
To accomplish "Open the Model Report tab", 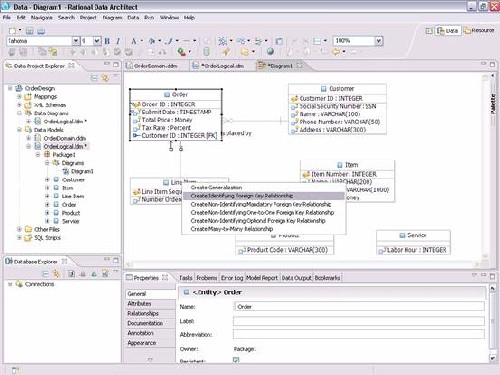I will click(x=262, y=278).
